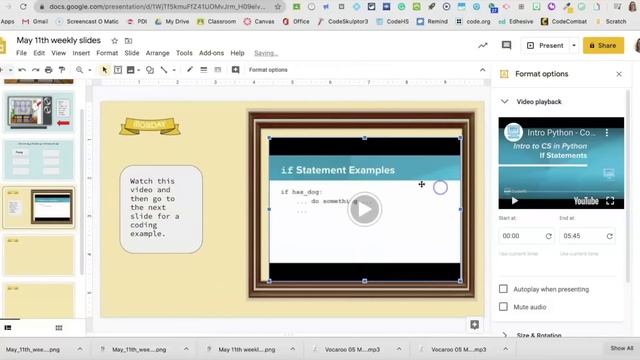The width and height of the screenshot is (640, 360).
Task: Open the Scratch bookmark
Action: pos(611,21)
